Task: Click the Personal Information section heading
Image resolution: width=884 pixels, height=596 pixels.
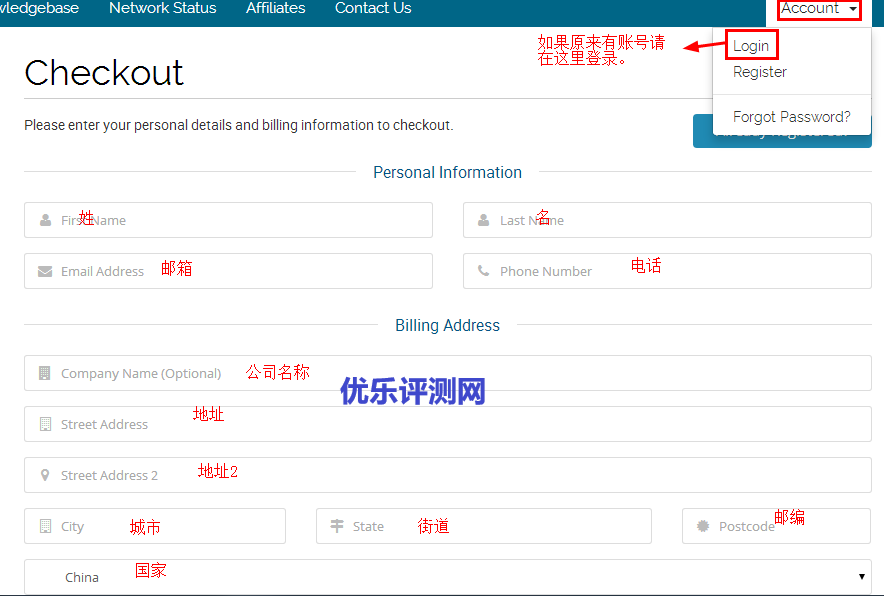Action: pyautogui.click(x=448, y=172)
